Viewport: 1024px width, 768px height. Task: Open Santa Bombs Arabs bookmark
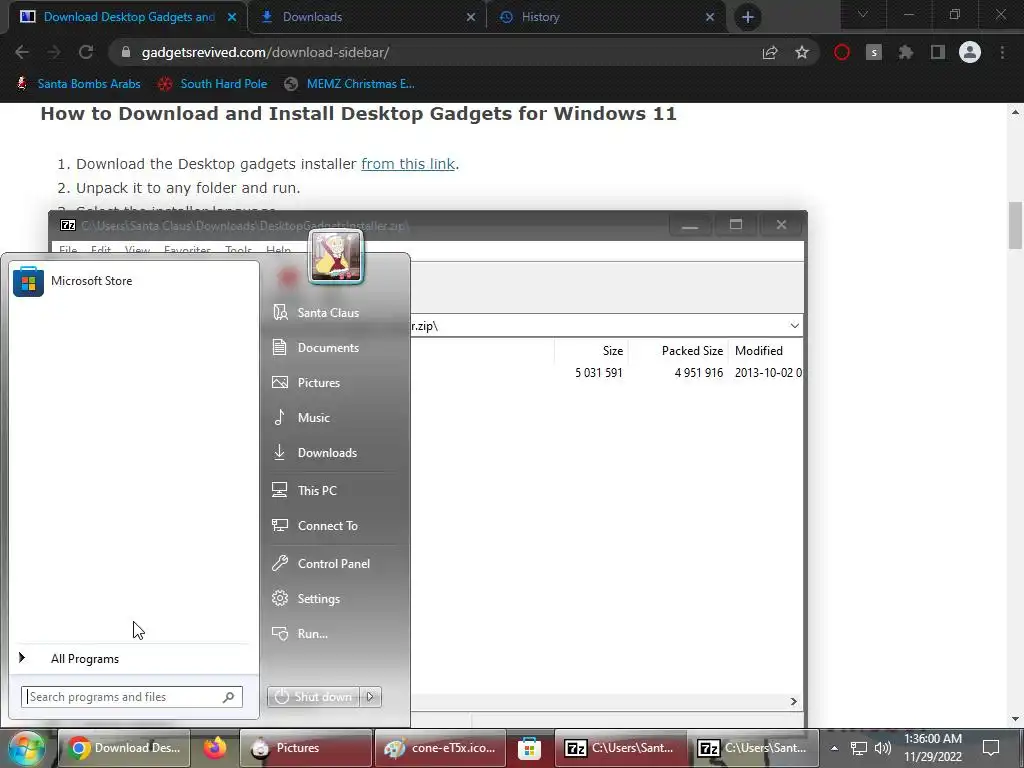point(78,84)
